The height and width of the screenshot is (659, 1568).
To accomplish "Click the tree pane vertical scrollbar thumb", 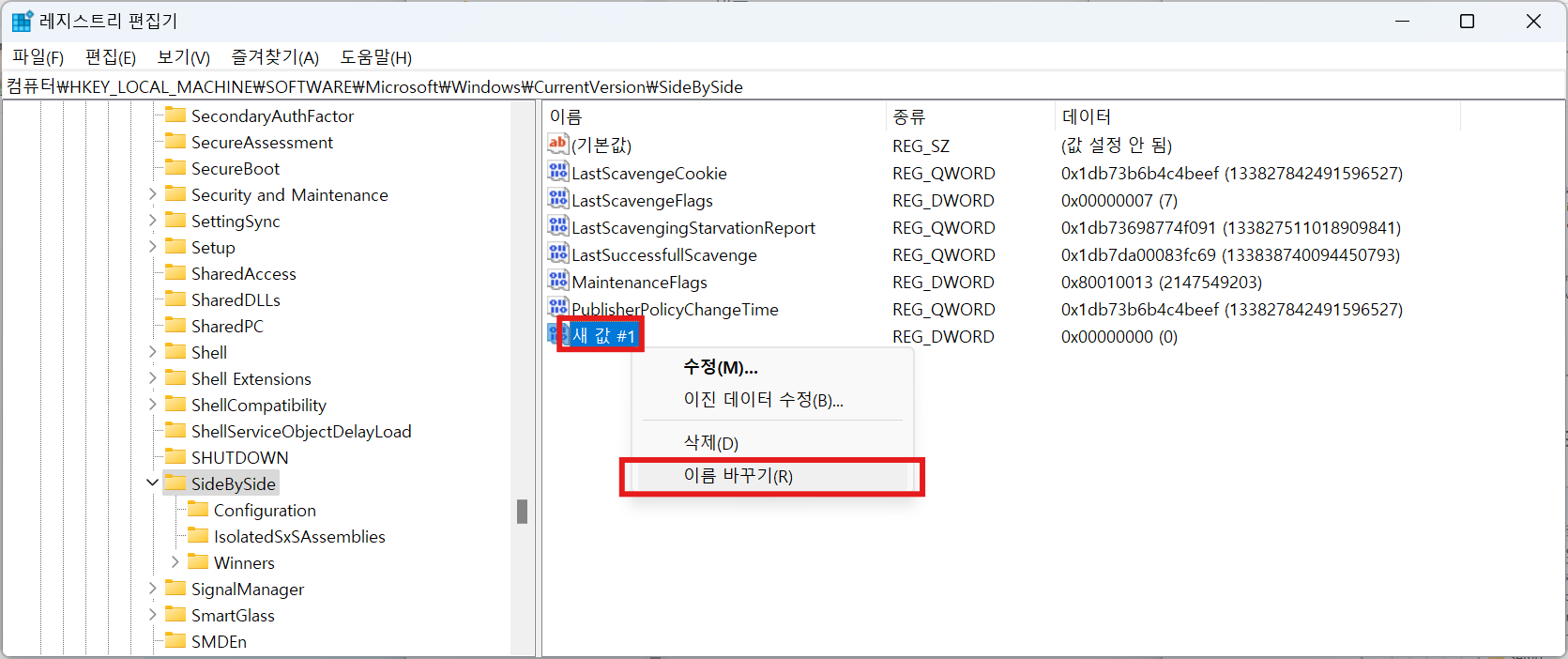I will click(523, 512).
